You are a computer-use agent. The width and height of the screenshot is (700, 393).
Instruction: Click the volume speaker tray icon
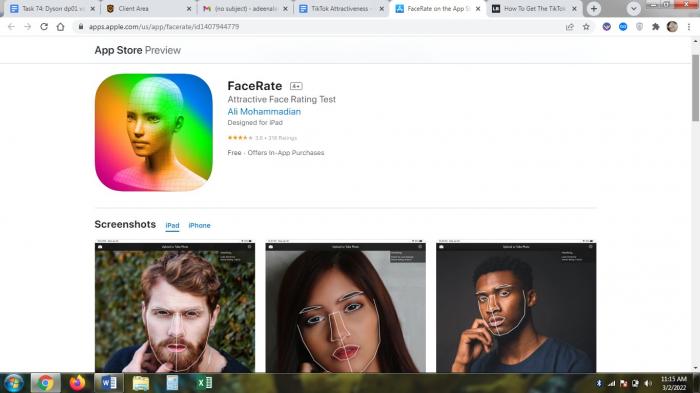pyautogui.click(x=648, y=383)
